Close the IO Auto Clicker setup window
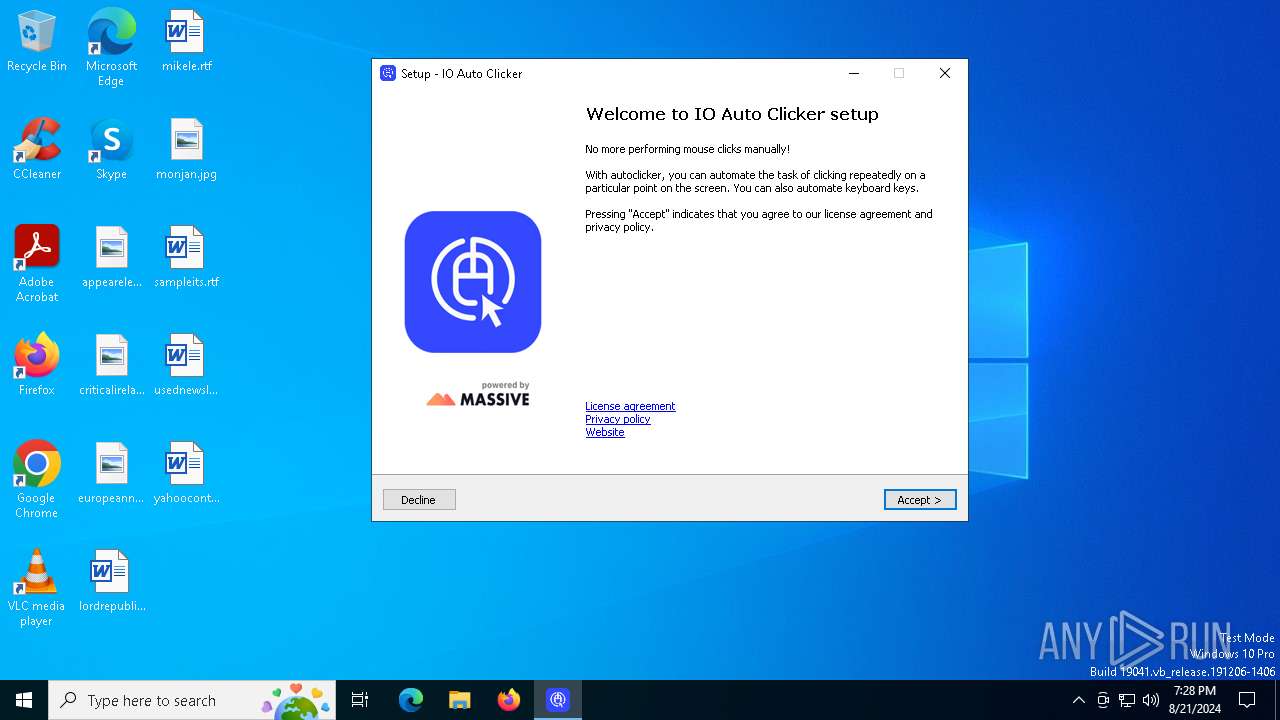This screenshot has height=720, width=1280. tap(945, 73)
